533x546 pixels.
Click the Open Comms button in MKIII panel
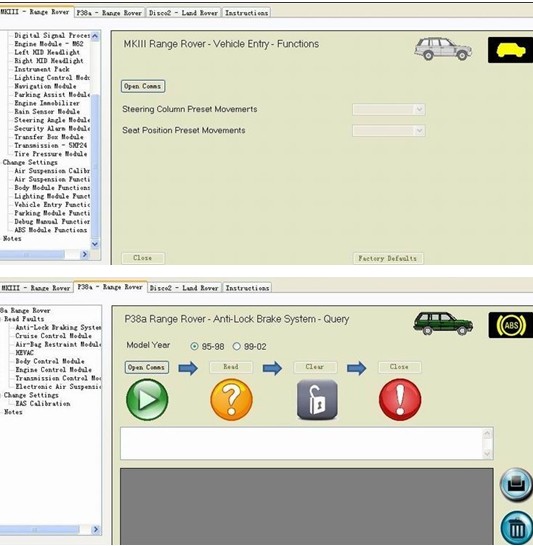pyautogui.click(x=143, y=86)
